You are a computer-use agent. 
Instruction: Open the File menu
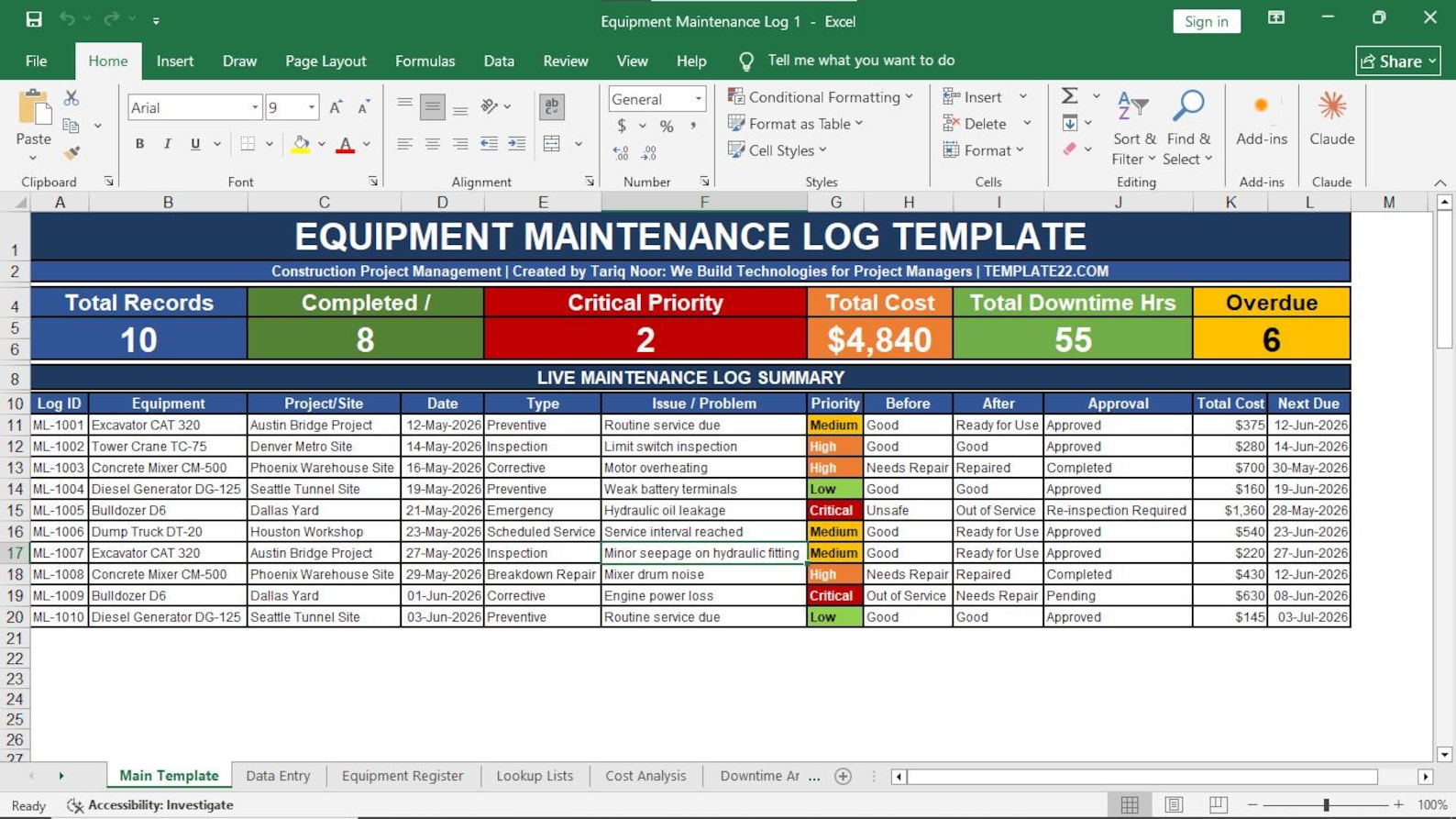pyautogui.click(x=37, y=61)
